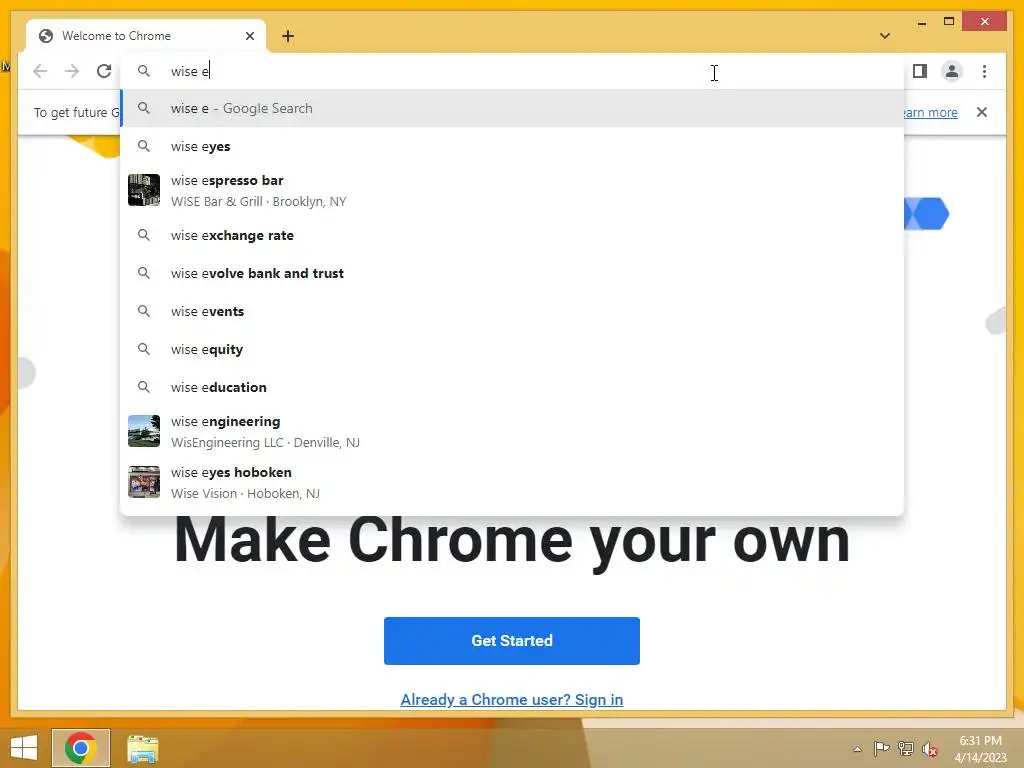This screenshot has height=768, width=1024.
Task: Open a new tab with the plus button
Action: [x=288, y=36]
